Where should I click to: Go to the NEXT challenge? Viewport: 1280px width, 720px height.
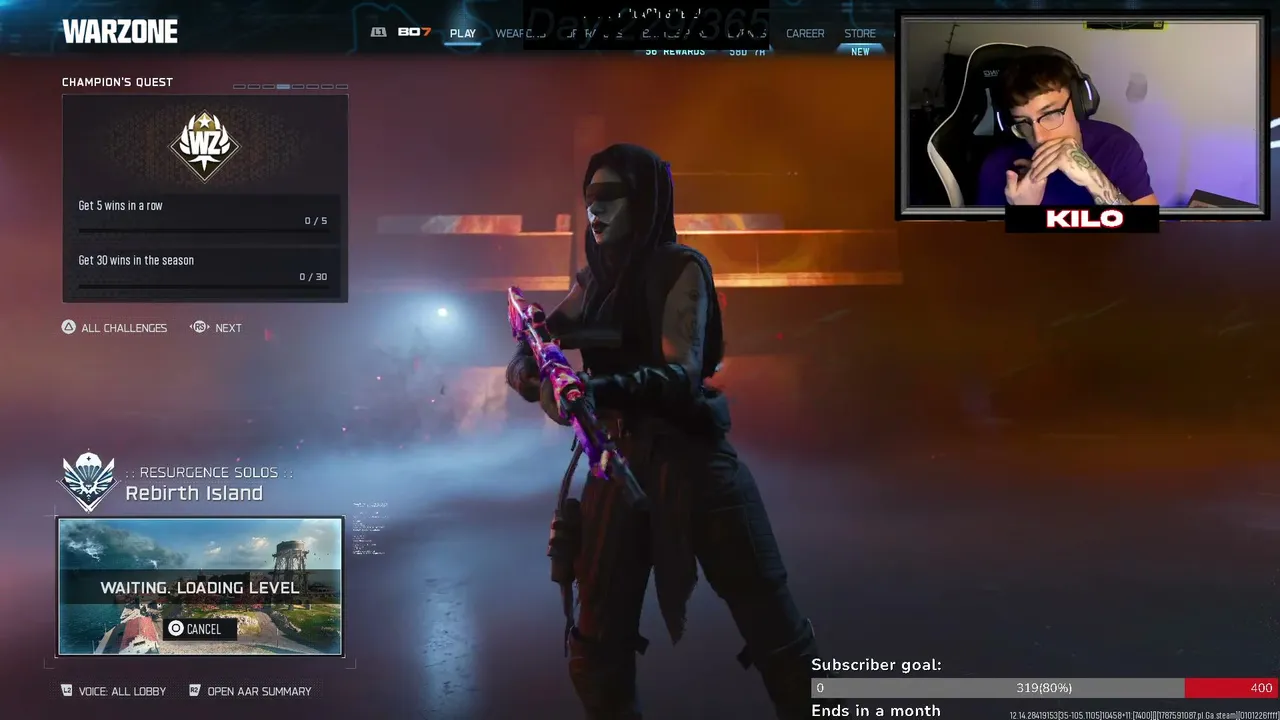coord(228,328)
